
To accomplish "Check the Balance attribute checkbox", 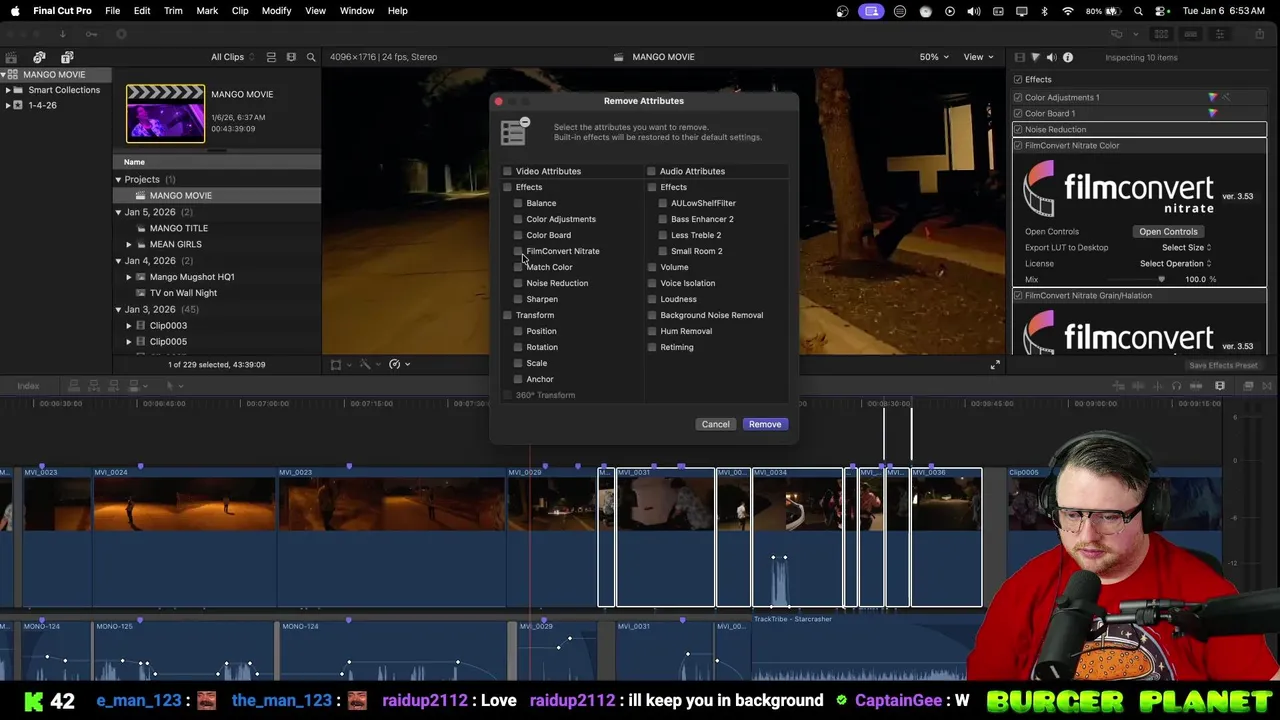I will click(518, 203).
